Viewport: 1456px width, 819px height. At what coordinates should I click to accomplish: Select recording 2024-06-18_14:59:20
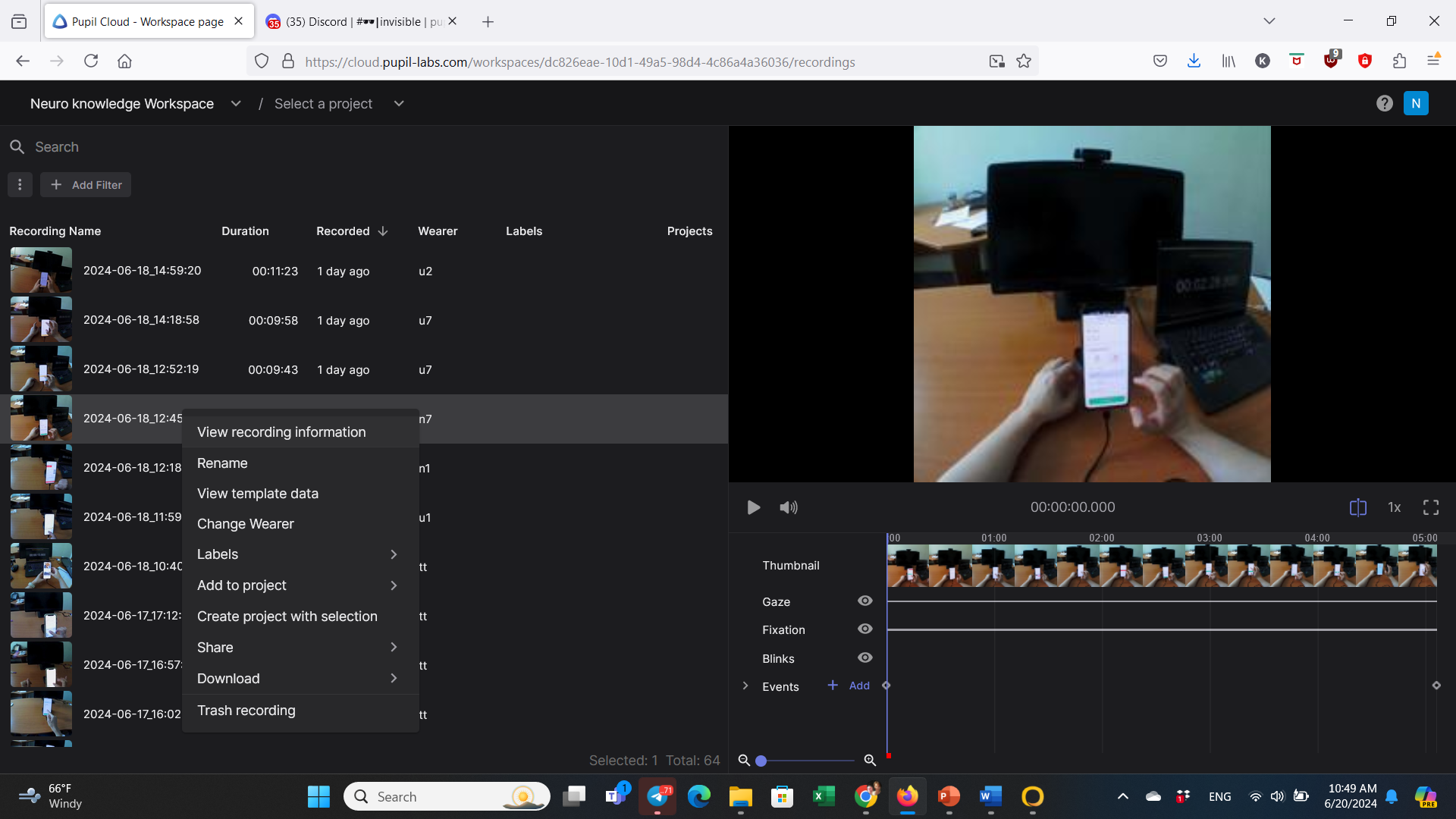pos(364,271)
